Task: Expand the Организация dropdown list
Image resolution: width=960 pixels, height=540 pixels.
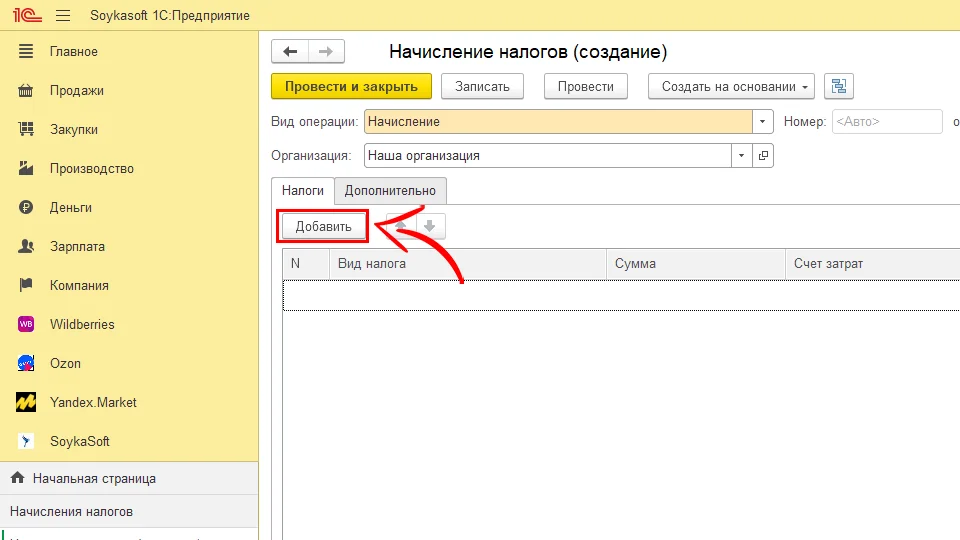Action: click(741, 156)
